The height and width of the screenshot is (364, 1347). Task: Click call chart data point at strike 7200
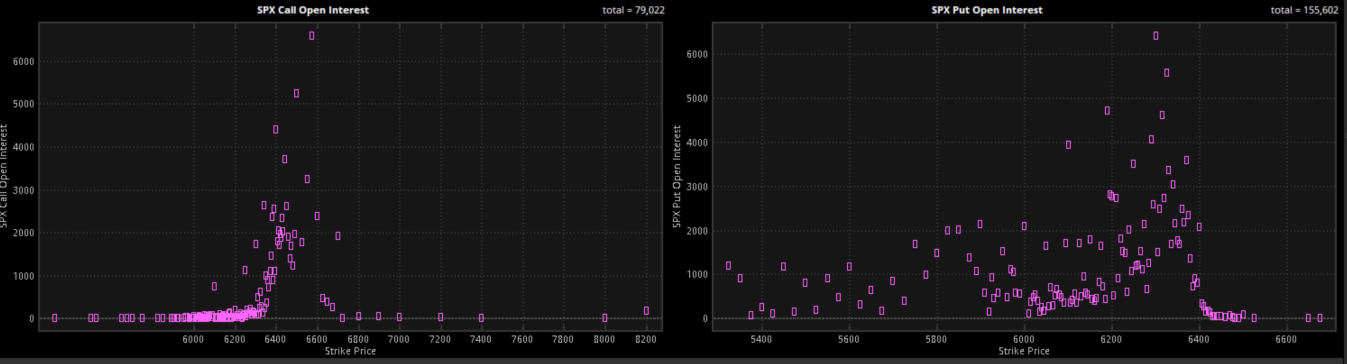tap(440, 316)
